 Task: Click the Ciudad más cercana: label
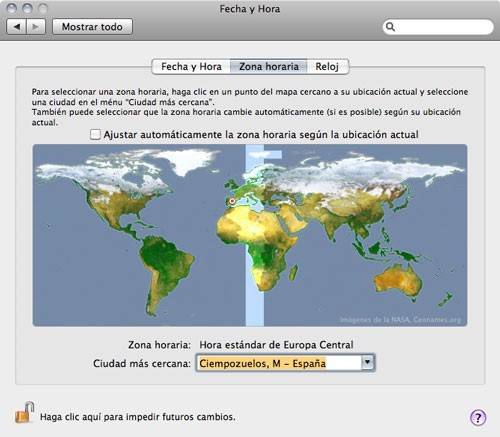pos(142,363)
